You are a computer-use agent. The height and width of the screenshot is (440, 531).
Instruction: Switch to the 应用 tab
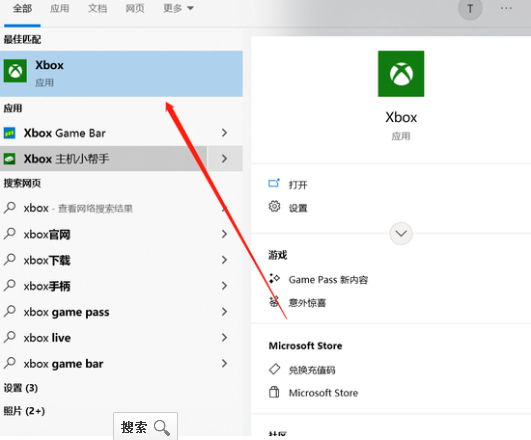click(x=60, y=8)
